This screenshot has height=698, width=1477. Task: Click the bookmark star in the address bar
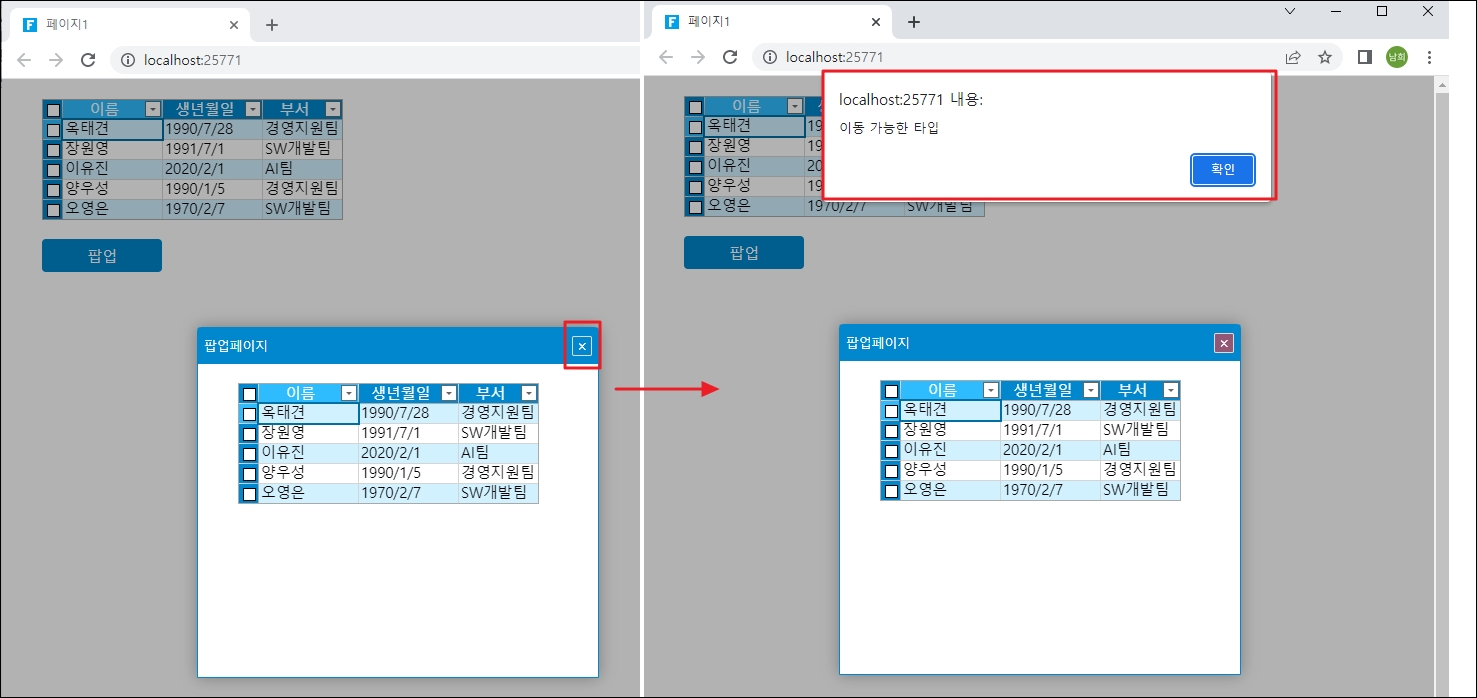1325,57
